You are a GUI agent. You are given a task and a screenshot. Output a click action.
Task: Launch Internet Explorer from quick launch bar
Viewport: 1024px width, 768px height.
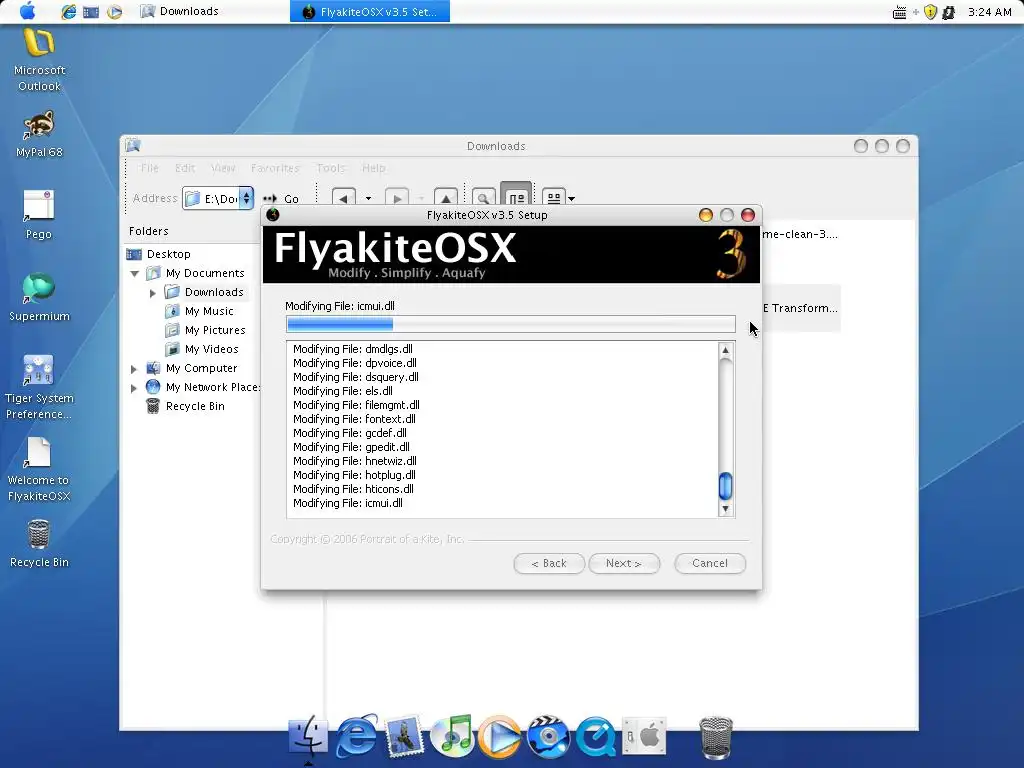point(69,12)
